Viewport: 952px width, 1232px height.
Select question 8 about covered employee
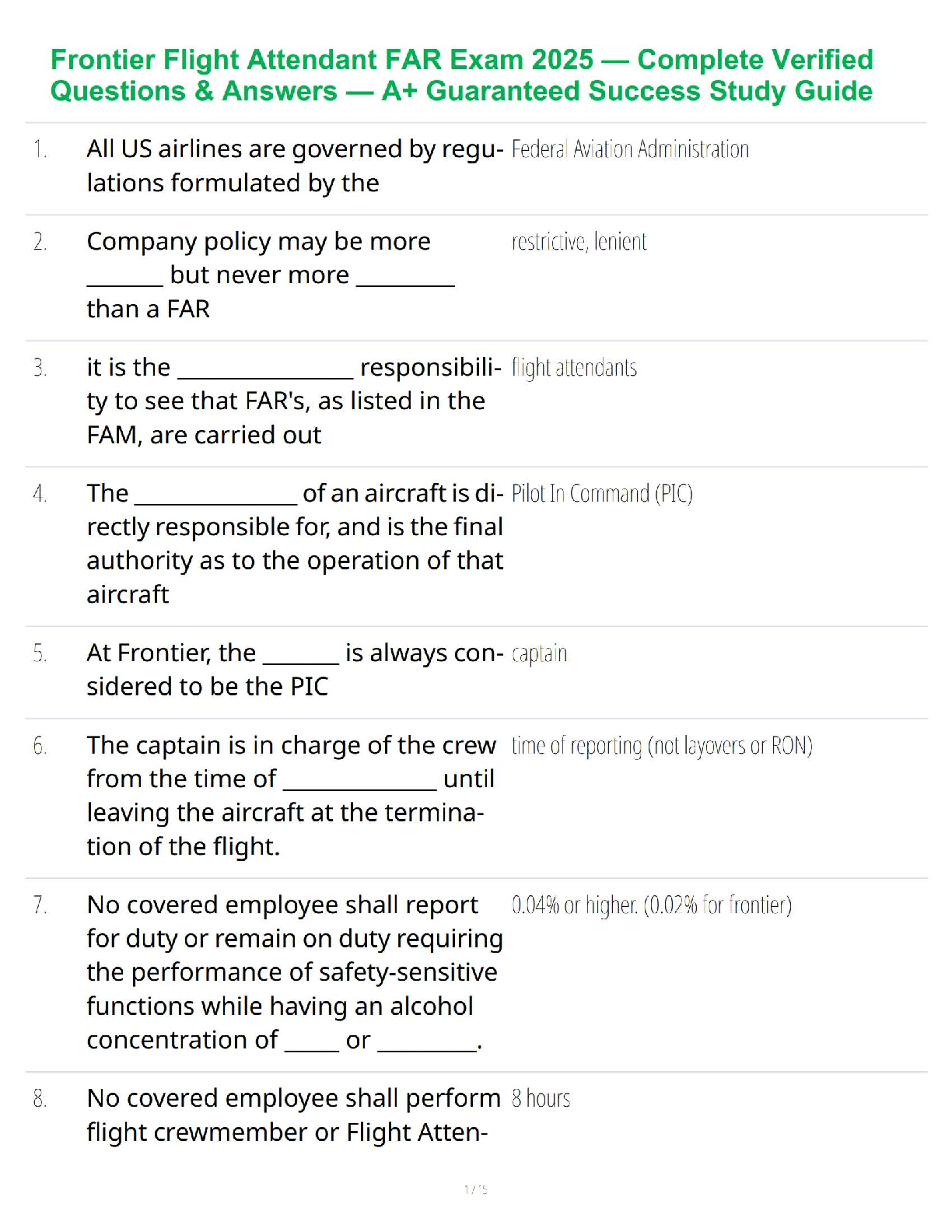(x=293, y=1115)
